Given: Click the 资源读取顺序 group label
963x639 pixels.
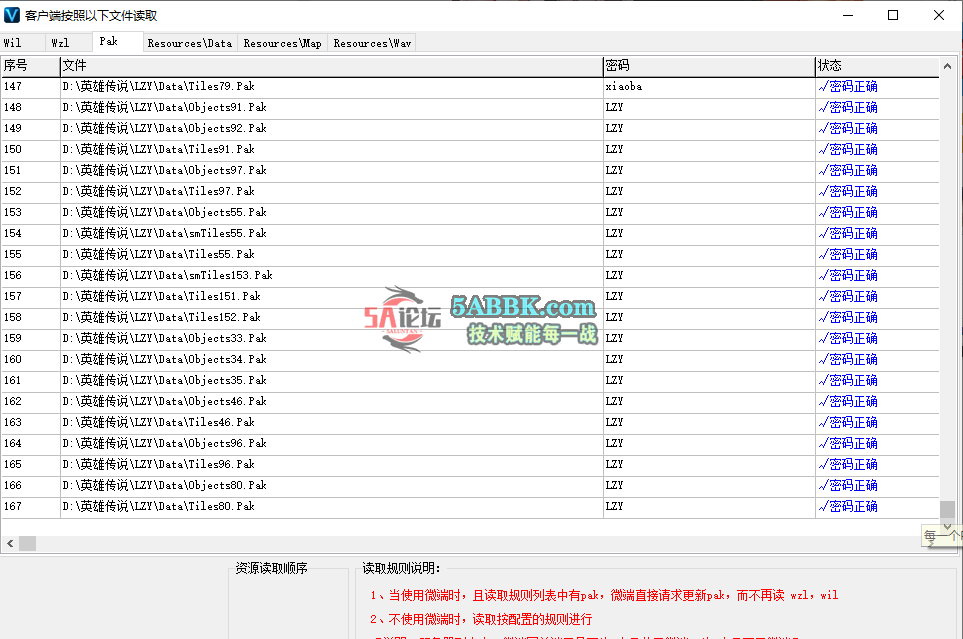Looking at the screenshot, I should coord(271,568).
